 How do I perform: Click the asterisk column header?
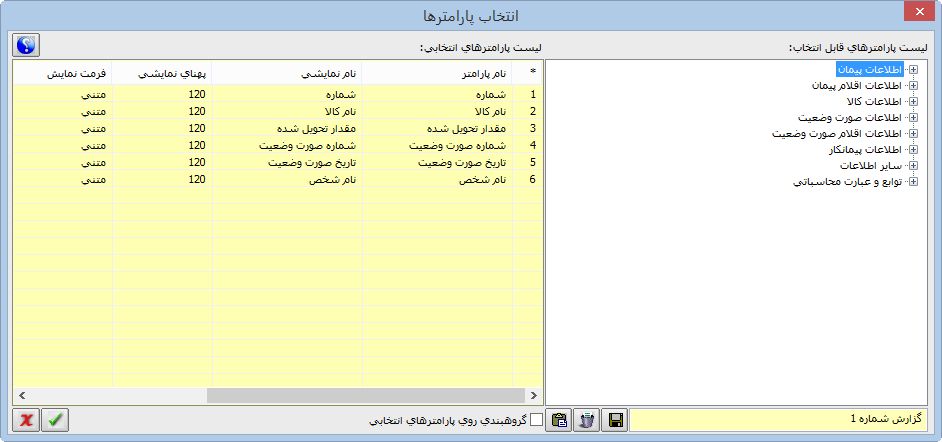527,71
